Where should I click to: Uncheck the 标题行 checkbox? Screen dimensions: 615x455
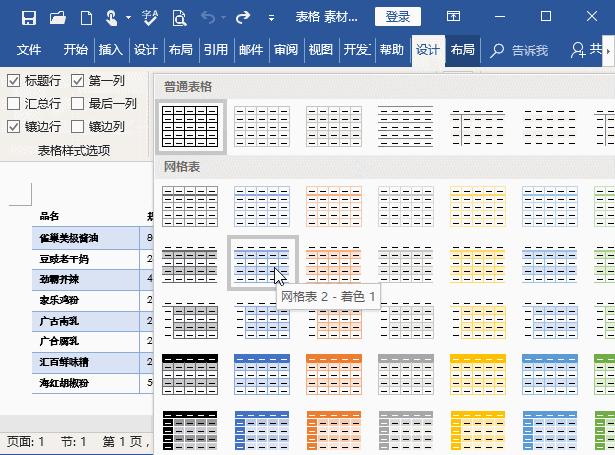coord(14,81)
